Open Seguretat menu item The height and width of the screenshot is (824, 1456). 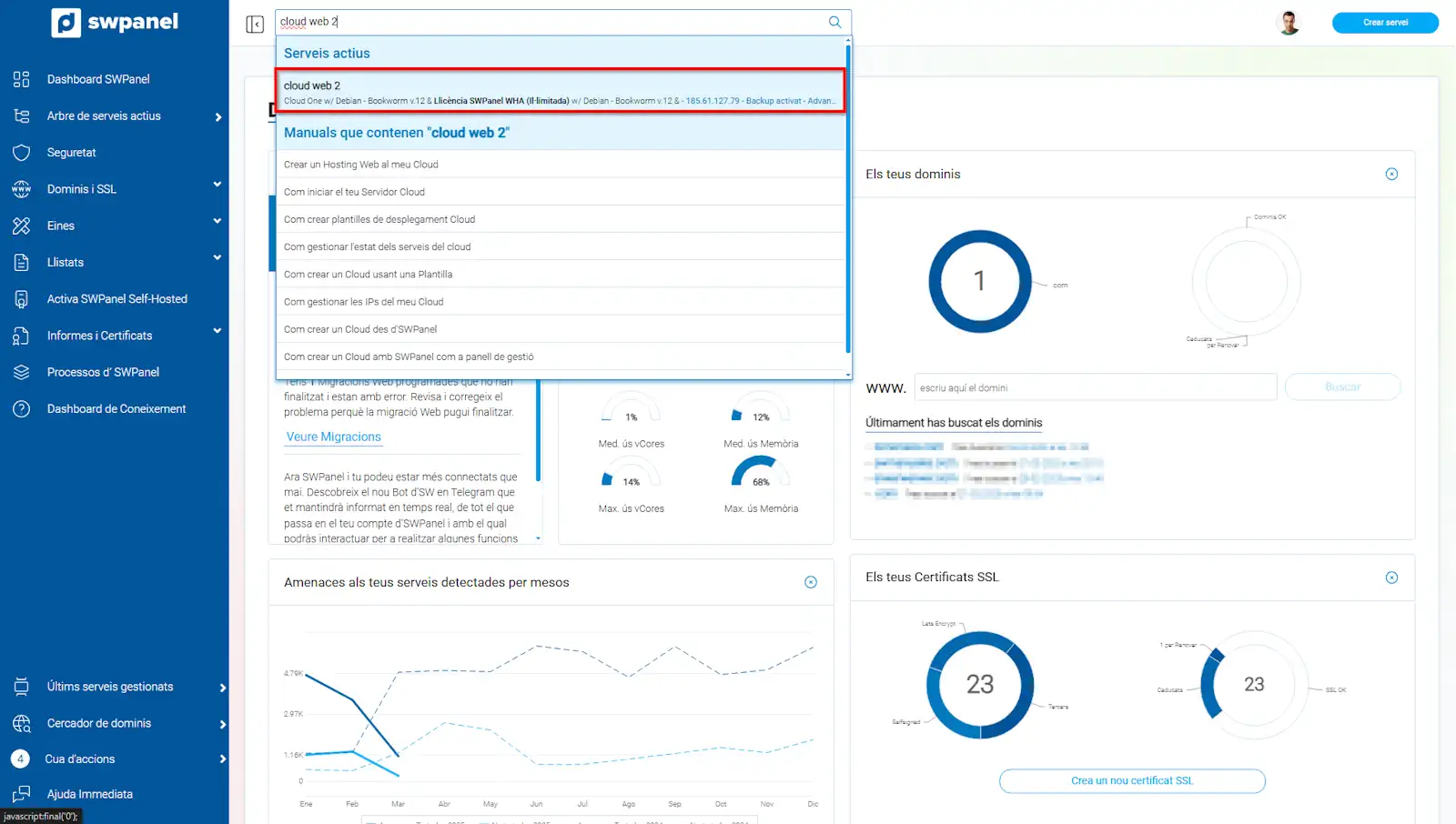click(x=72, y=153)
